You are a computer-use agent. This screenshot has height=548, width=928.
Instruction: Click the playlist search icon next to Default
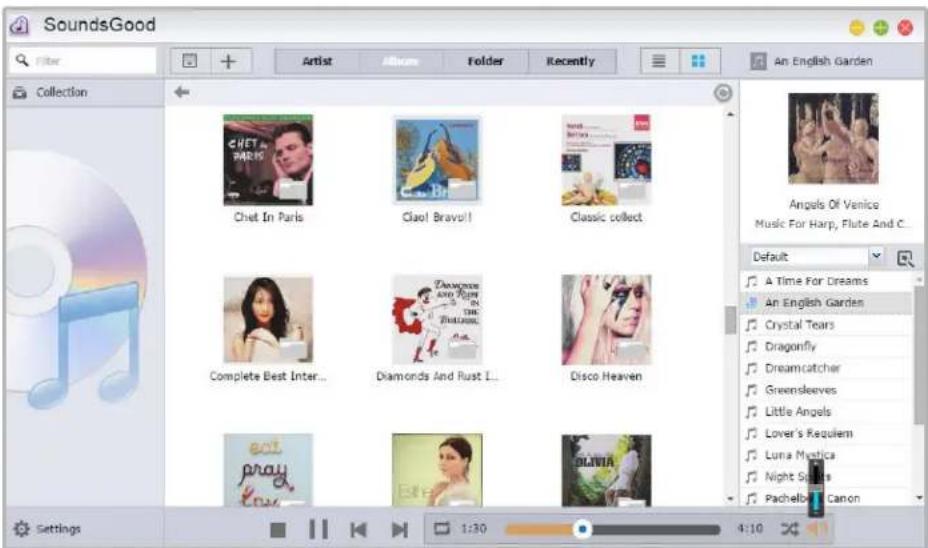pos(905,258)
